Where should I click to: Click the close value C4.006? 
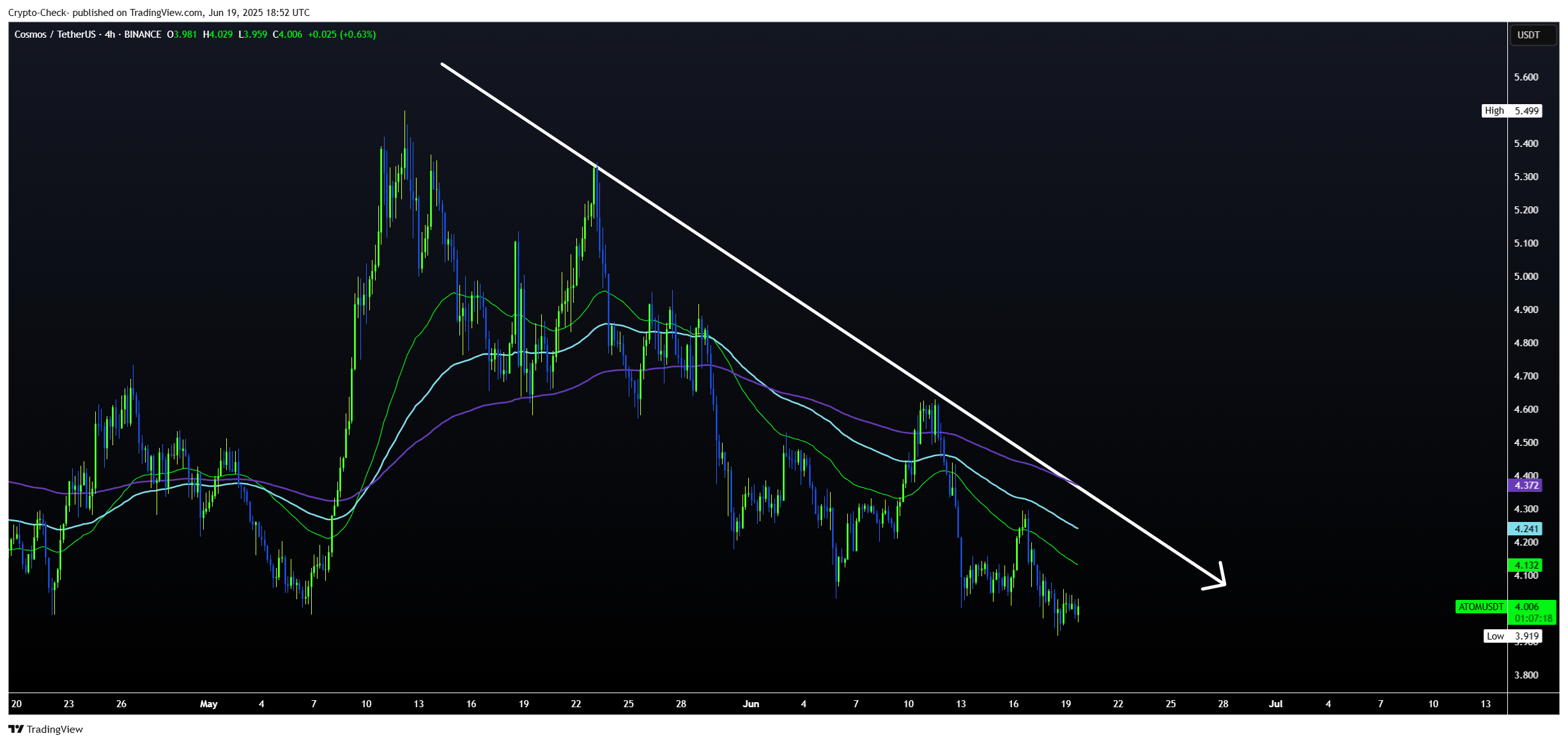[288, 34]
